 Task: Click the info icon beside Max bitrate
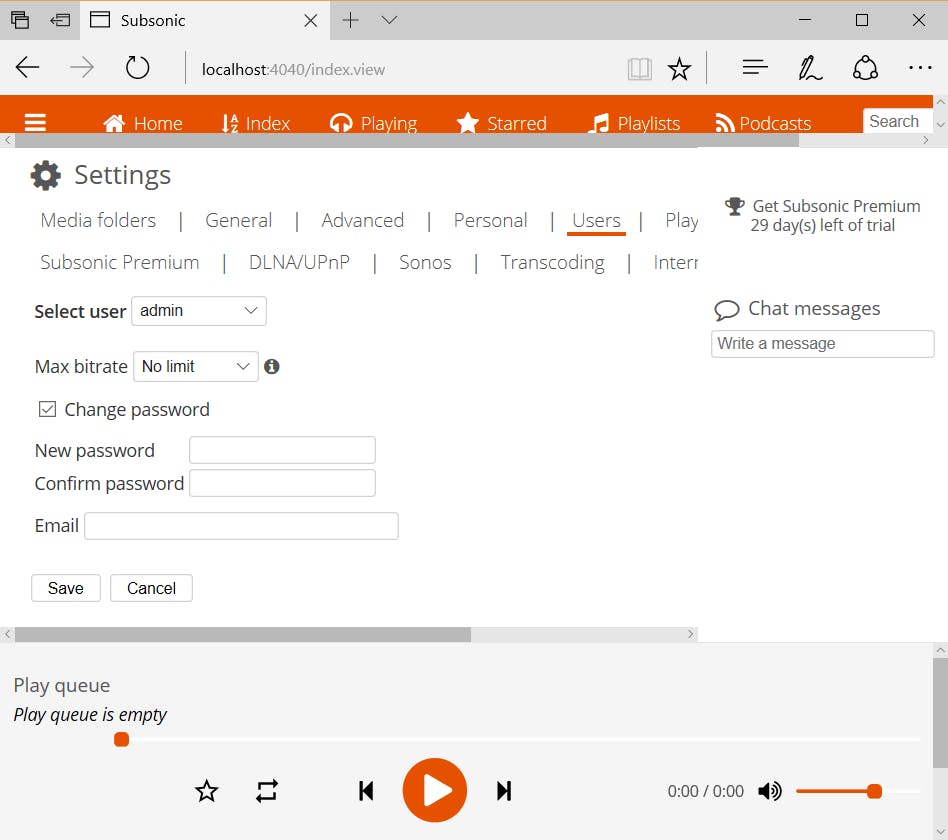(x=272, y=366)
